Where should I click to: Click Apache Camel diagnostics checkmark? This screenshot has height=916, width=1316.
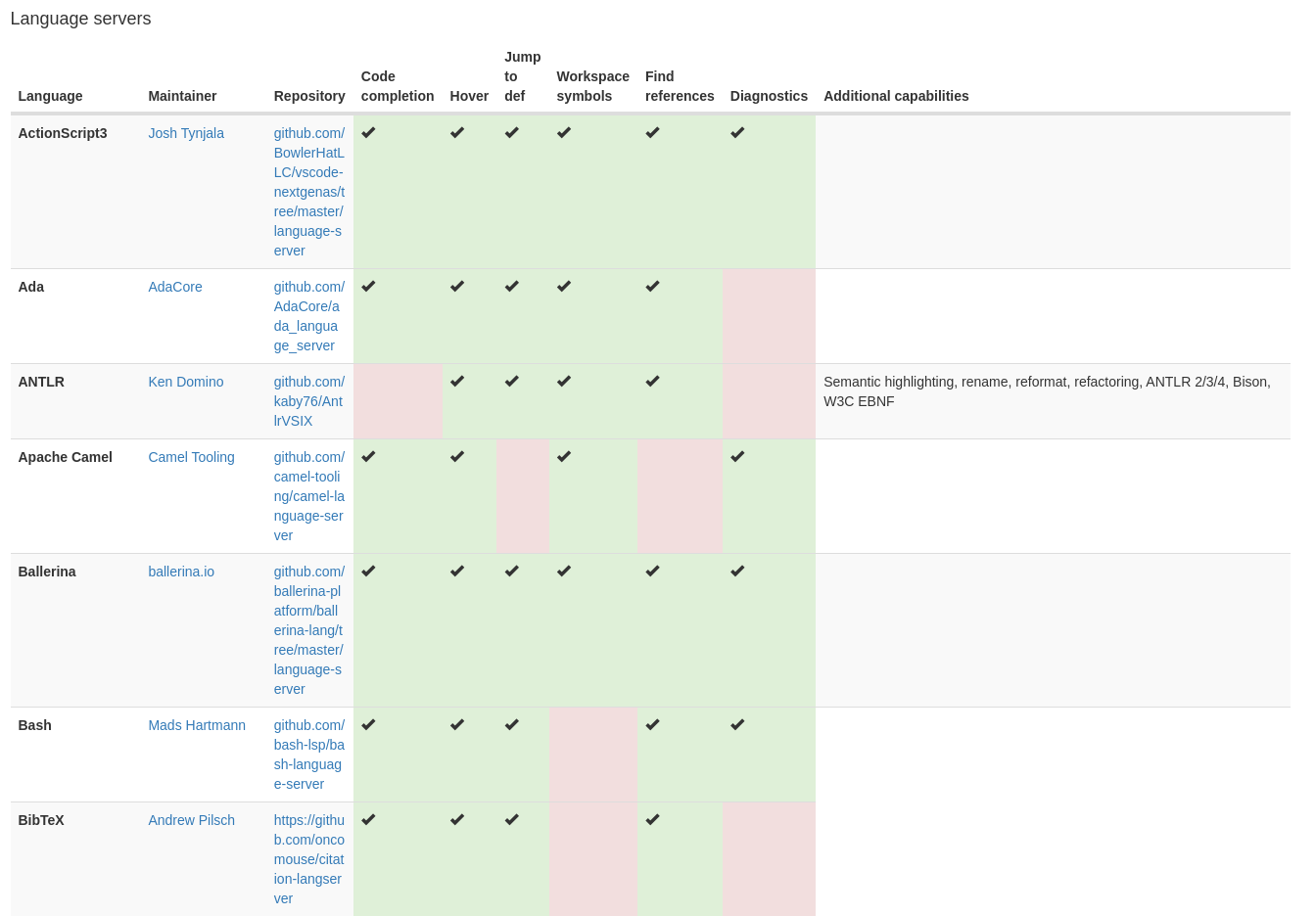coord(737,456)
